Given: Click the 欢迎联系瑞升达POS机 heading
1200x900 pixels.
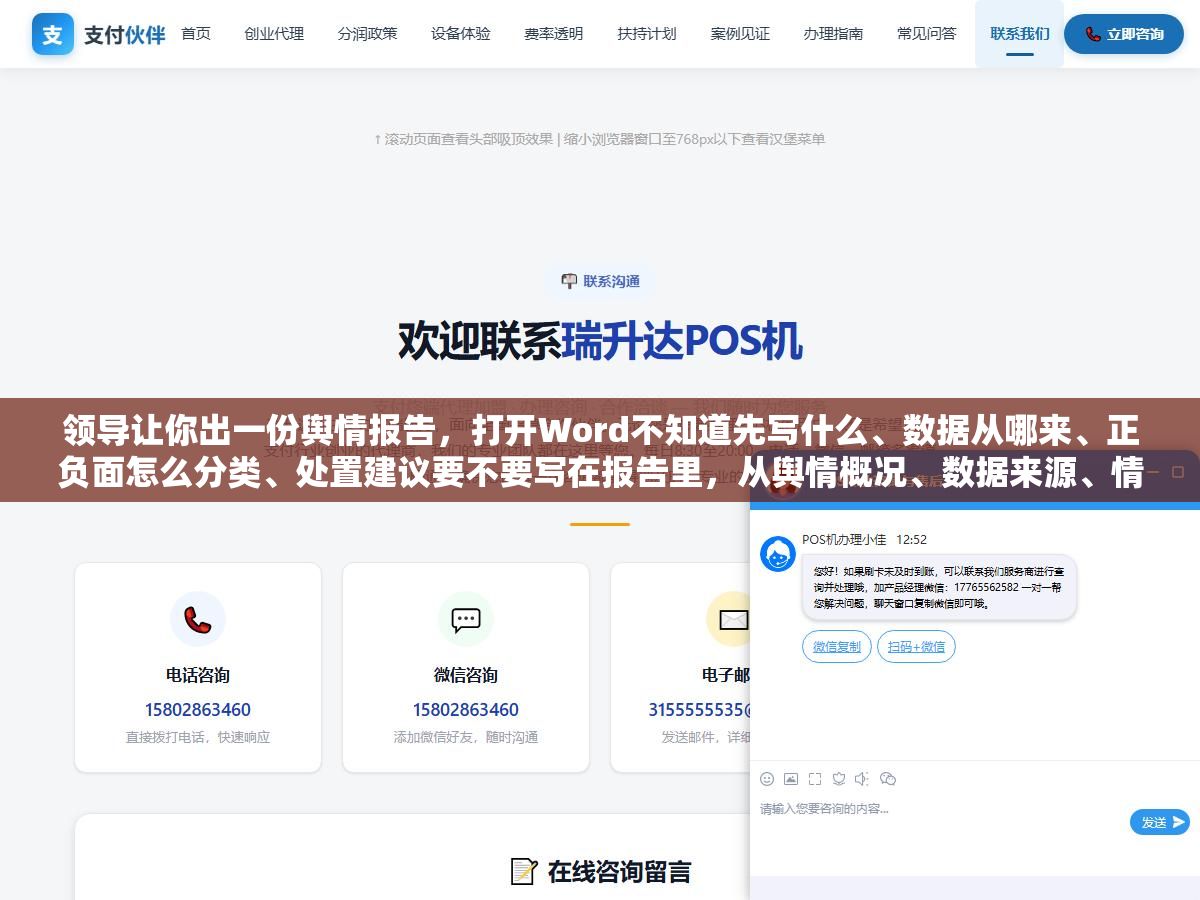Looking at the screenshot, I should tap(600, 340).
